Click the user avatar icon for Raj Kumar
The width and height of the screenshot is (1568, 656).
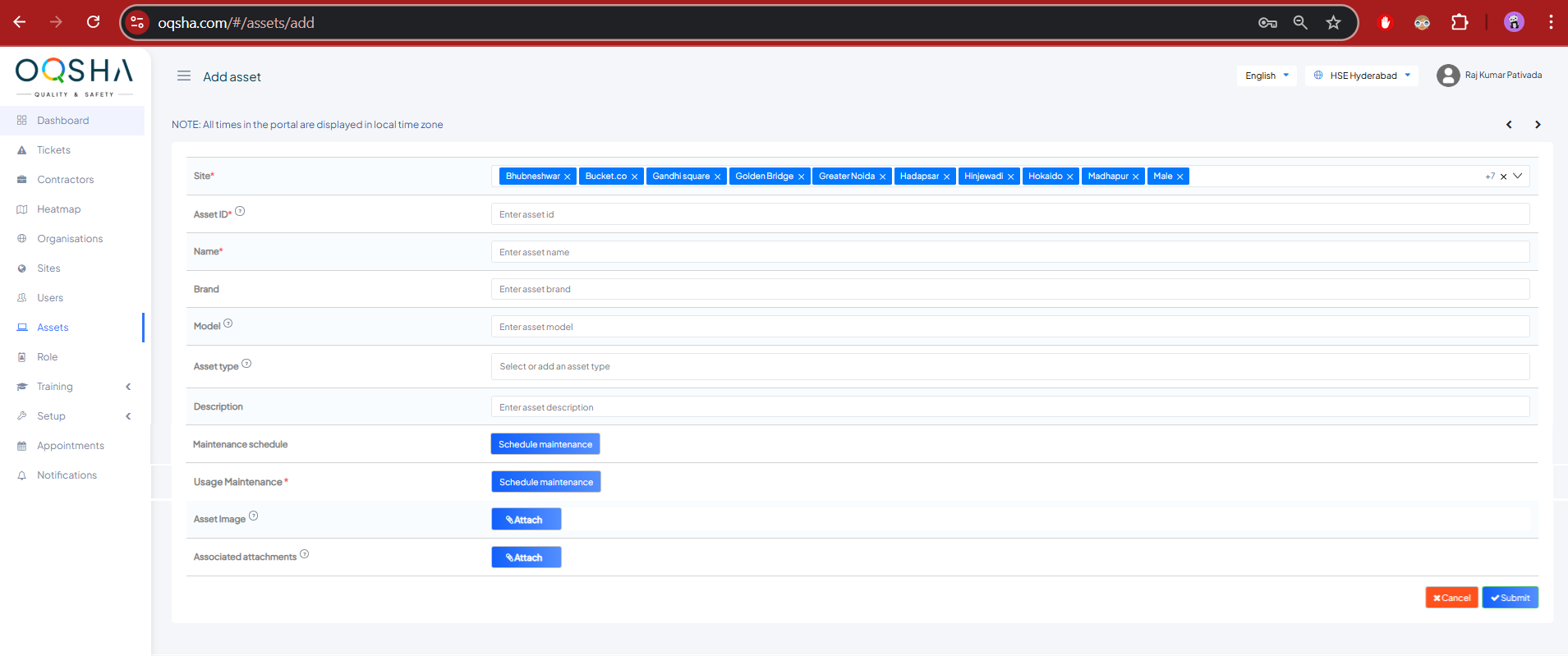pos(1447,76)
